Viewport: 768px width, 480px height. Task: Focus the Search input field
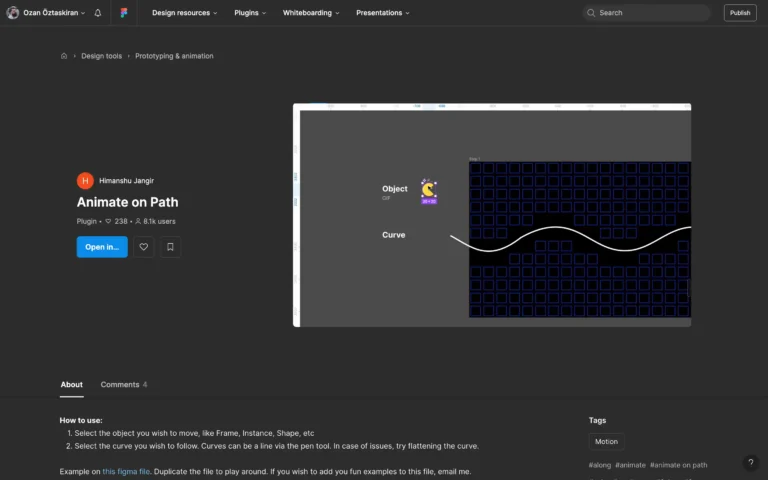coord(646,13)
